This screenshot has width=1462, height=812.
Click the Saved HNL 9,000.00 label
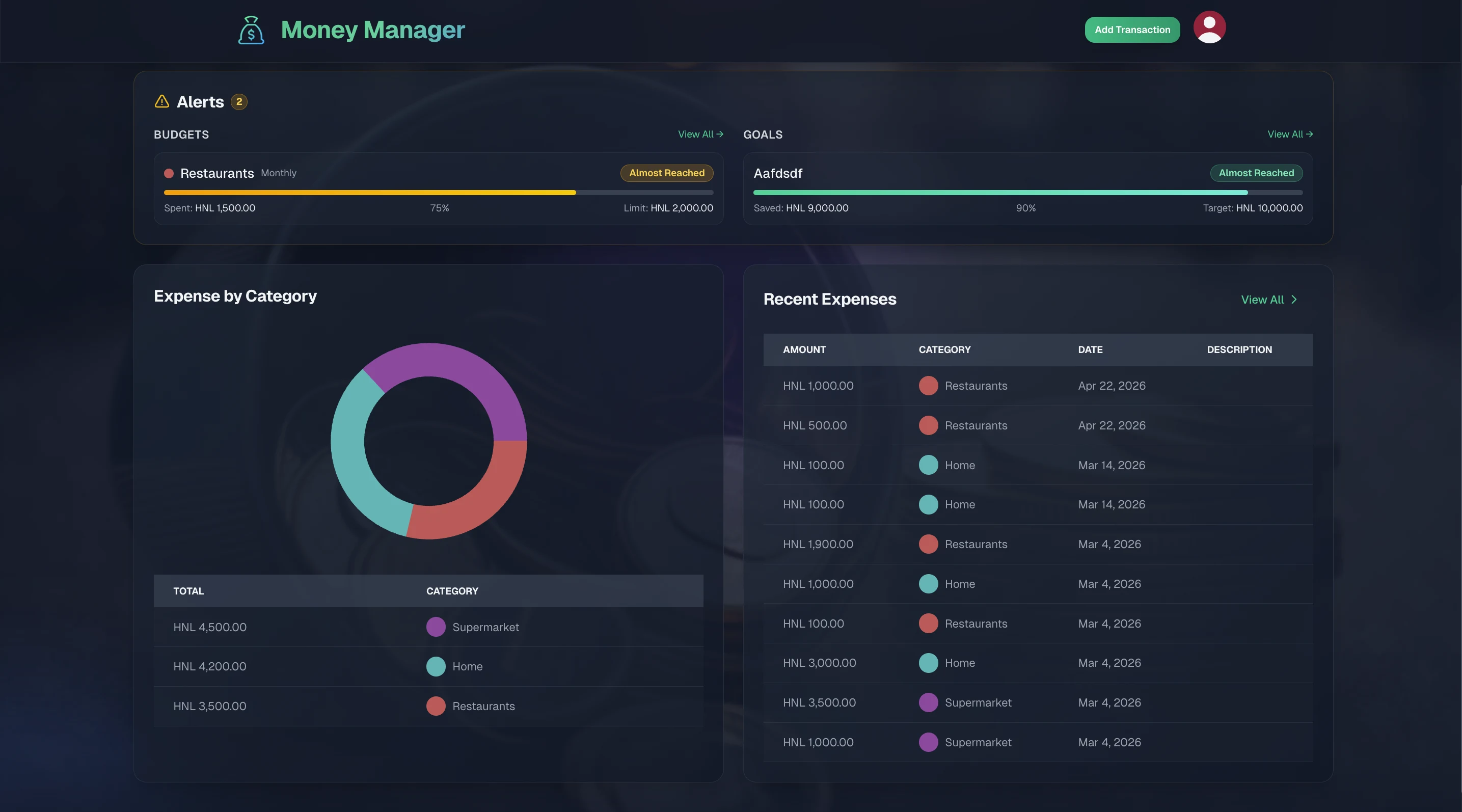(x=801, y=208)
